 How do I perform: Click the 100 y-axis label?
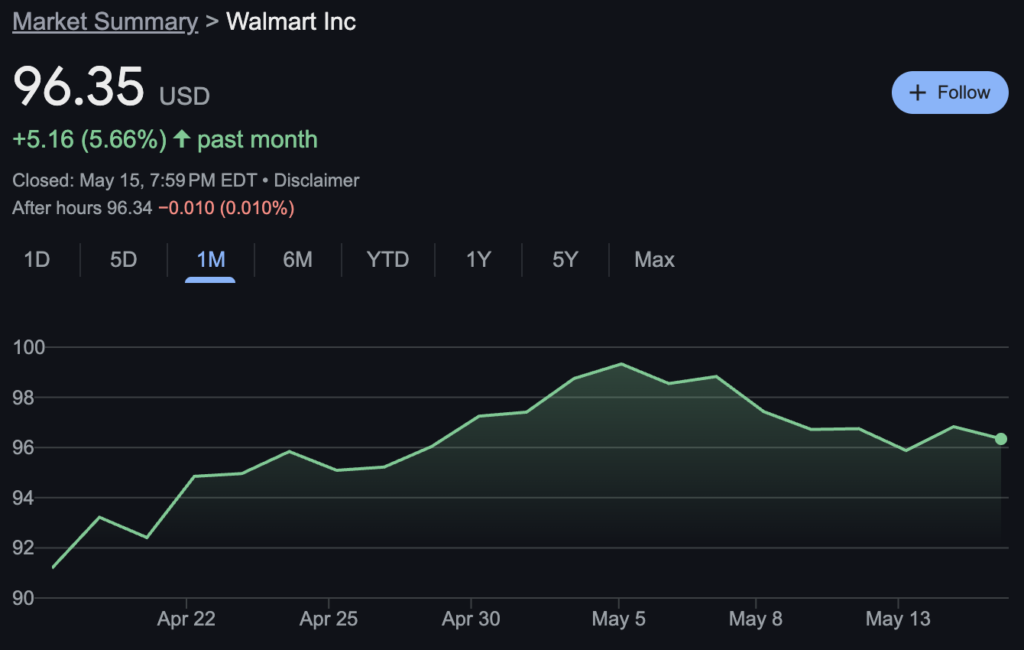(x=29, y=347)
